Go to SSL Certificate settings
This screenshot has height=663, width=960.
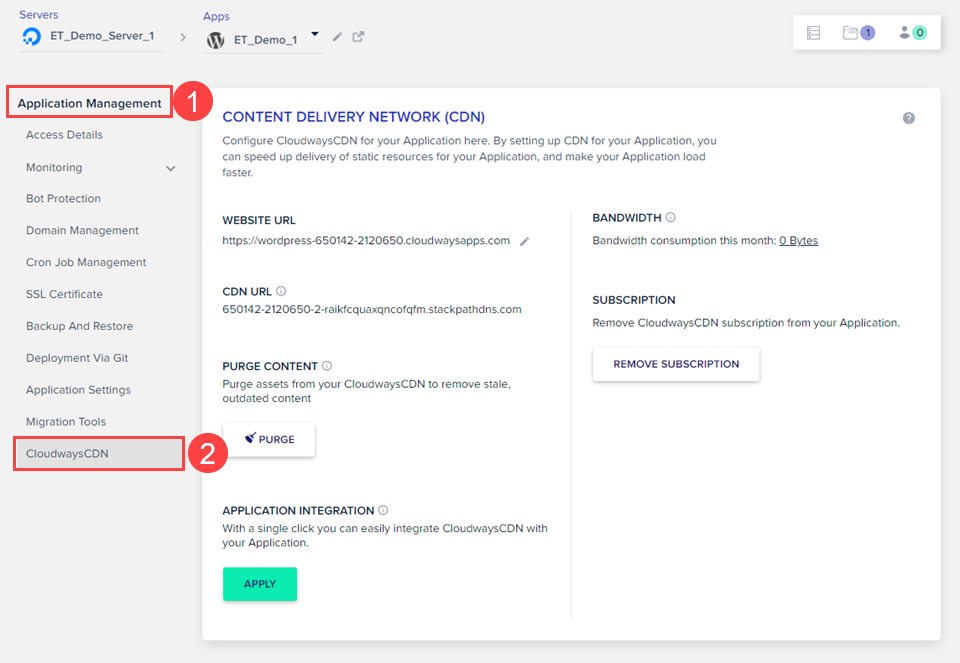(64, 294)
